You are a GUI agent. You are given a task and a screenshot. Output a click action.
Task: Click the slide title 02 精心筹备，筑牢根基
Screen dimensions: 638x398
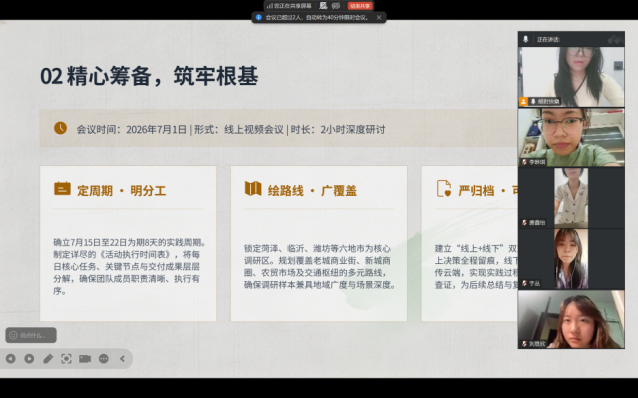(149, 76)
